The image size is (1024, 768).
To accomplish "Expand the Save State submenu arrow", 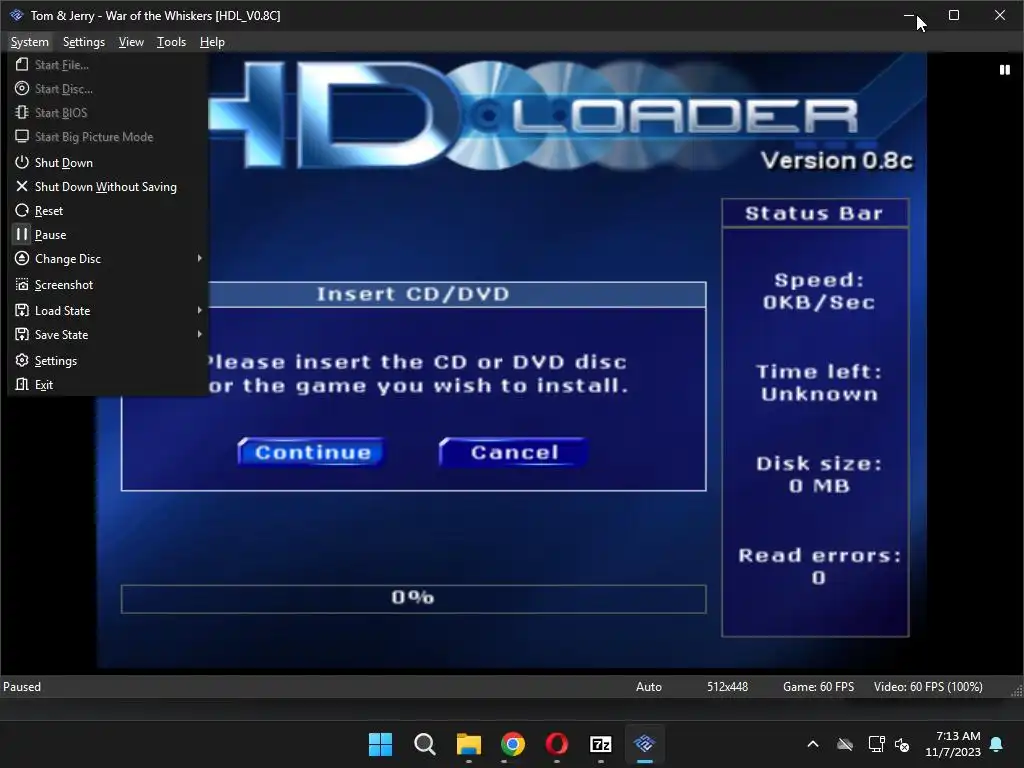I will [x=199, y=334].
